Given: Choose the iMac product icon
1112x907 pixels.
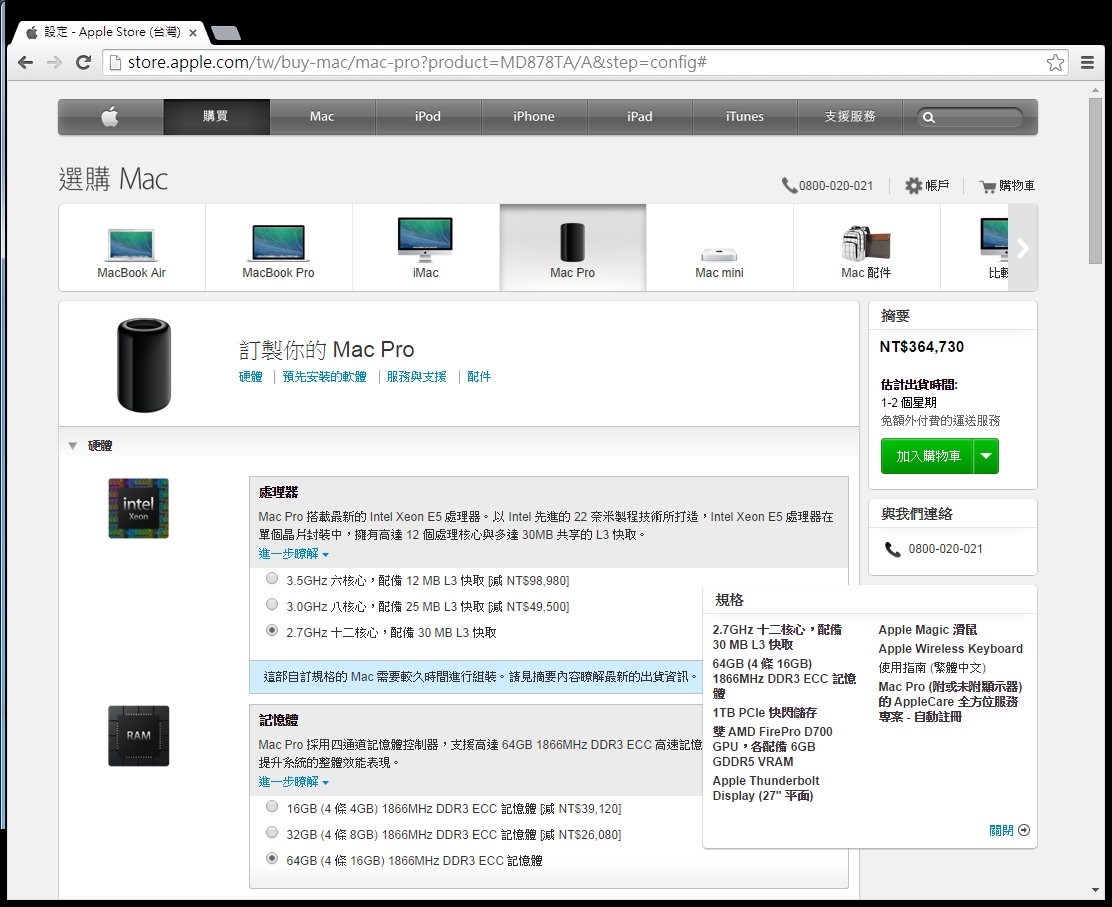Looking at the screenshot, I should pyautogui.click(x=425, y=240).
